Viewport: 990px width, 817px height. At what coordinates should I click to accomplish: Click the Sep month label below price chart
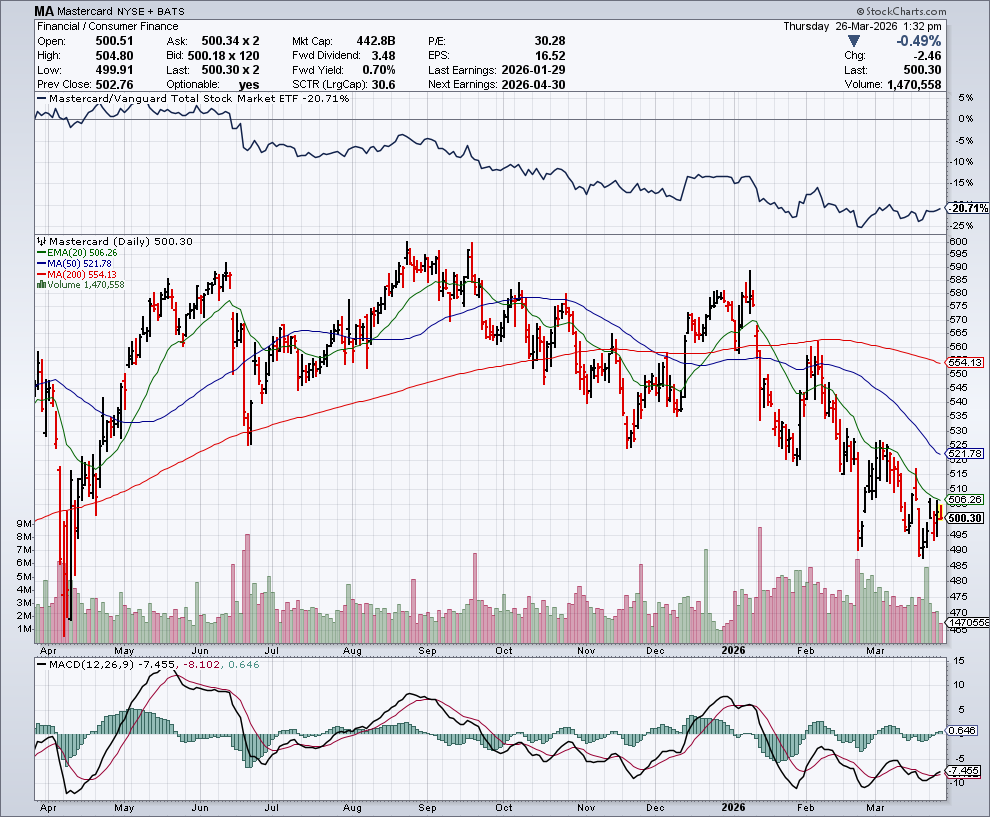pos(428,648)
